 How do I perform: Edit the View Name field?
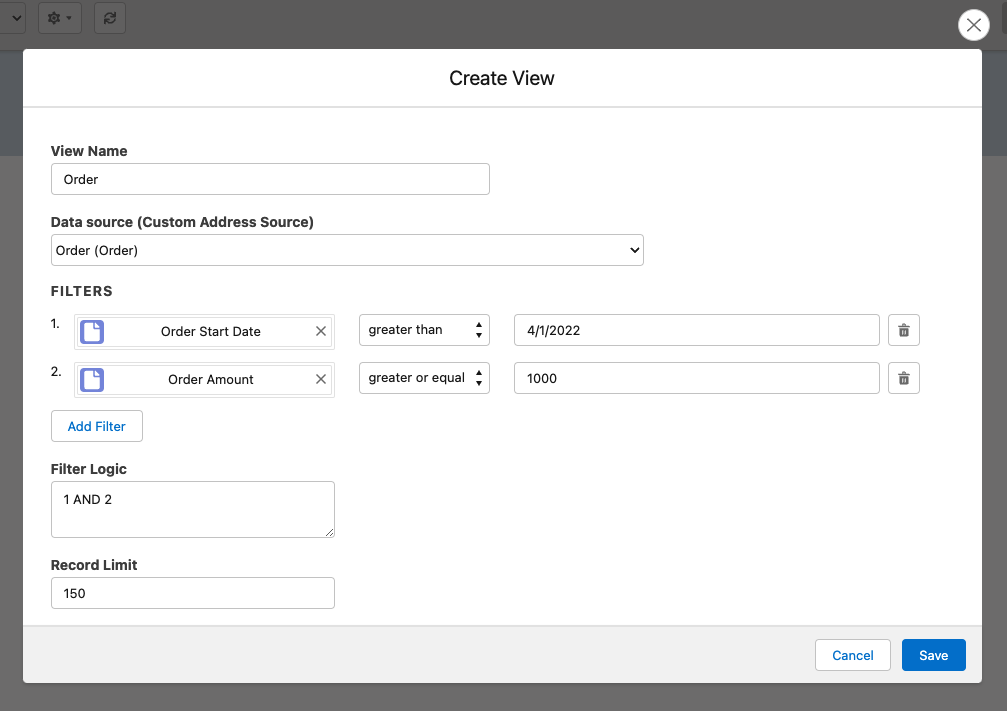coord(270,179)
